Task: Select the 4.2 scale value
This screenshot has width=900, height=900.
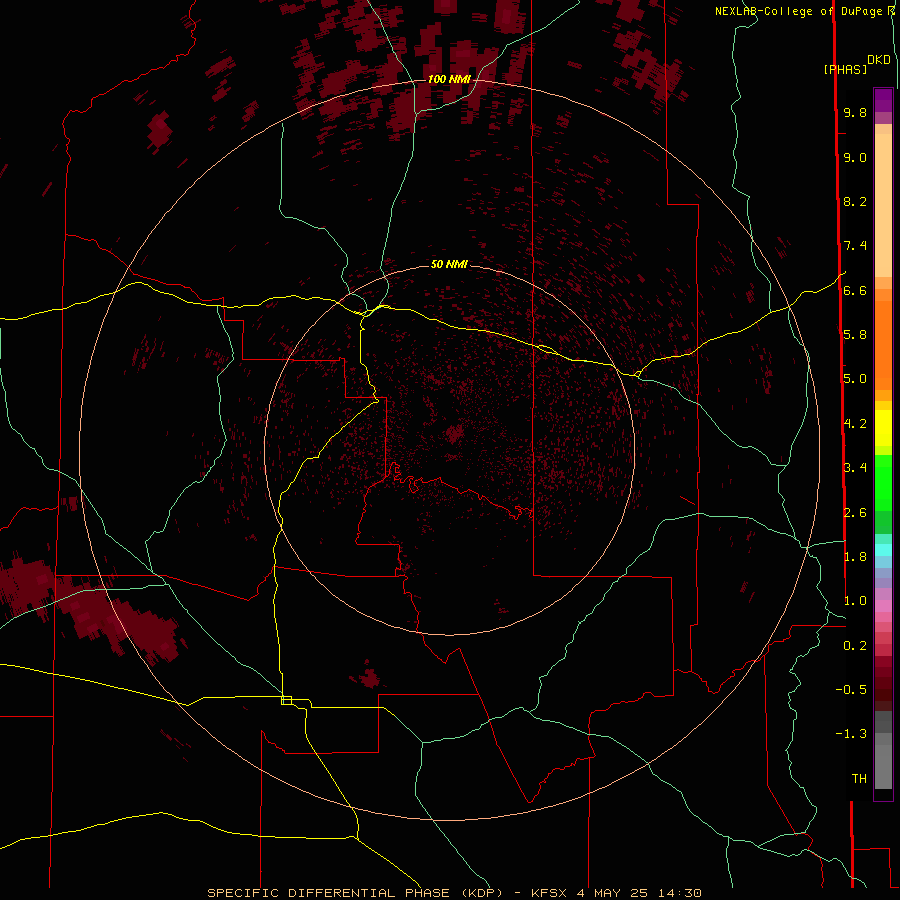Action: (855, 424)
